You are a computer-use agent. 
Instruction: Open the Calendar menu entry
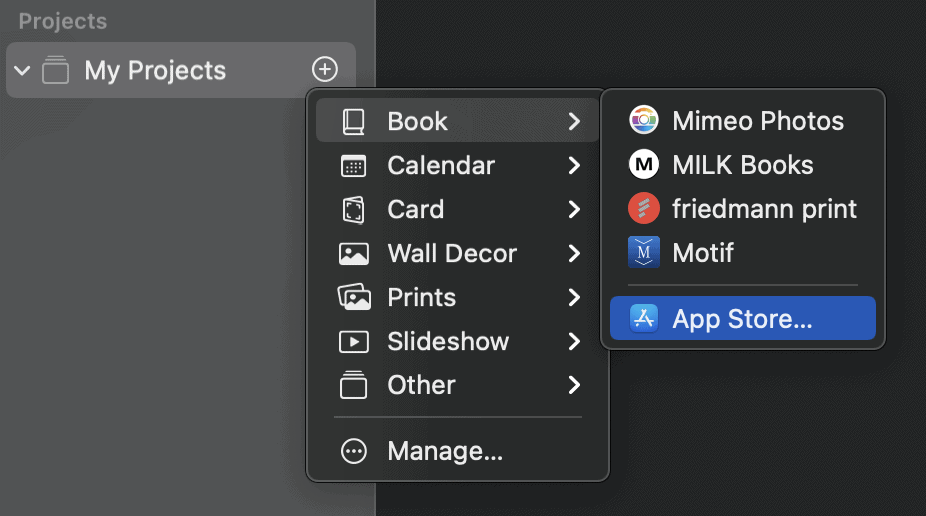[458, 165]
